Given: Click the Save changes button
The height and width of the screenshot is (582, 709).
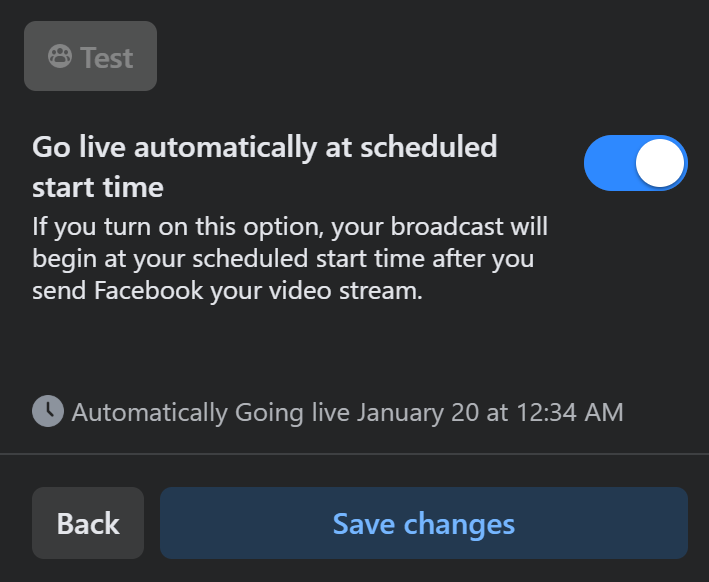Looking at the screenshot, I should coord(424,523).
